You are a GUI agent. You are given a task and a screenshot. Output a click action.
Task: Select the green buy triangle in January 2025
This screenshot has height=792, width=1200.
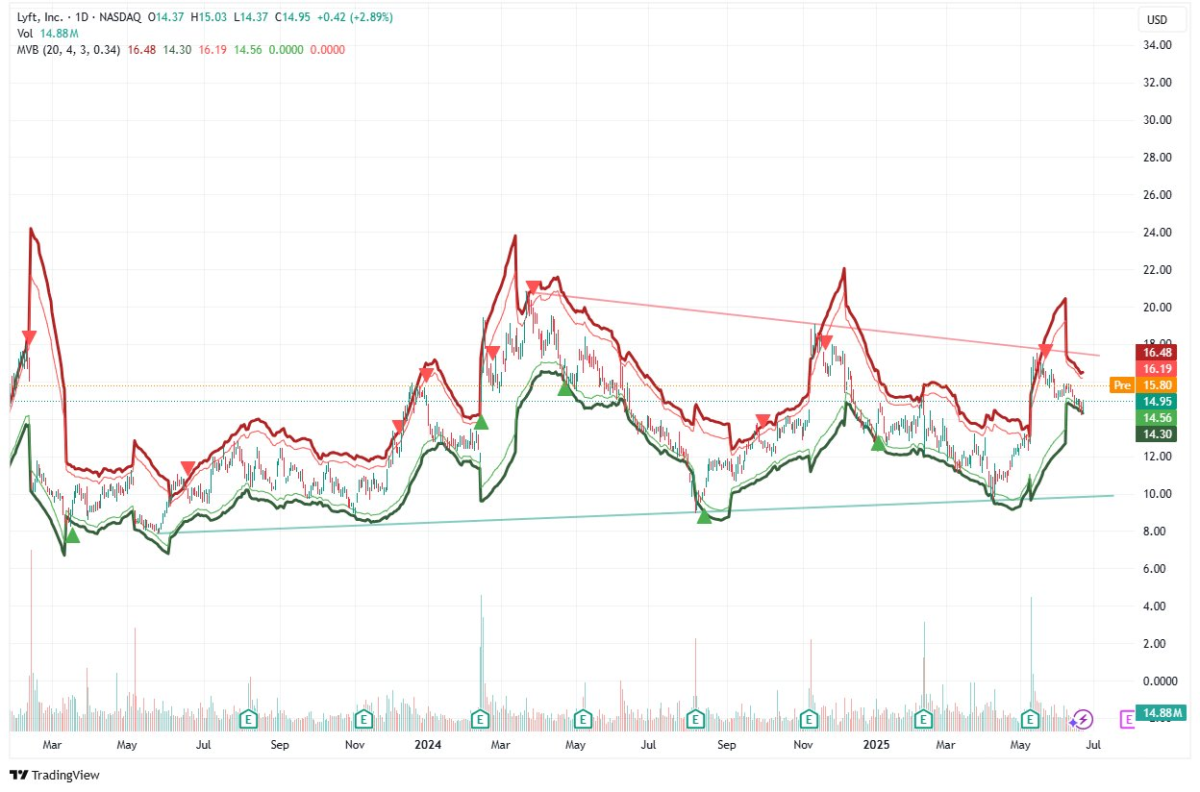[878, 443]
